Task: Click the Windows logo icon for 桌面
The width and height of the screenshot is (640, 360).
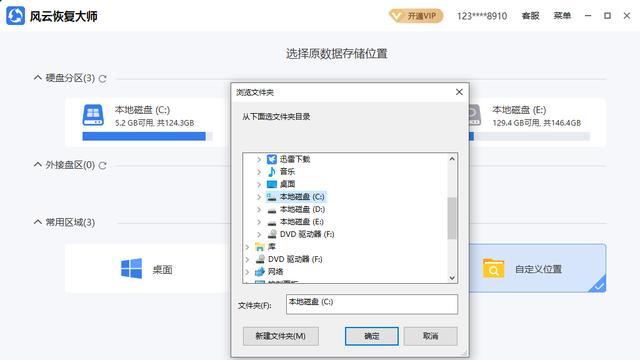Action: (x=131, y=269)
